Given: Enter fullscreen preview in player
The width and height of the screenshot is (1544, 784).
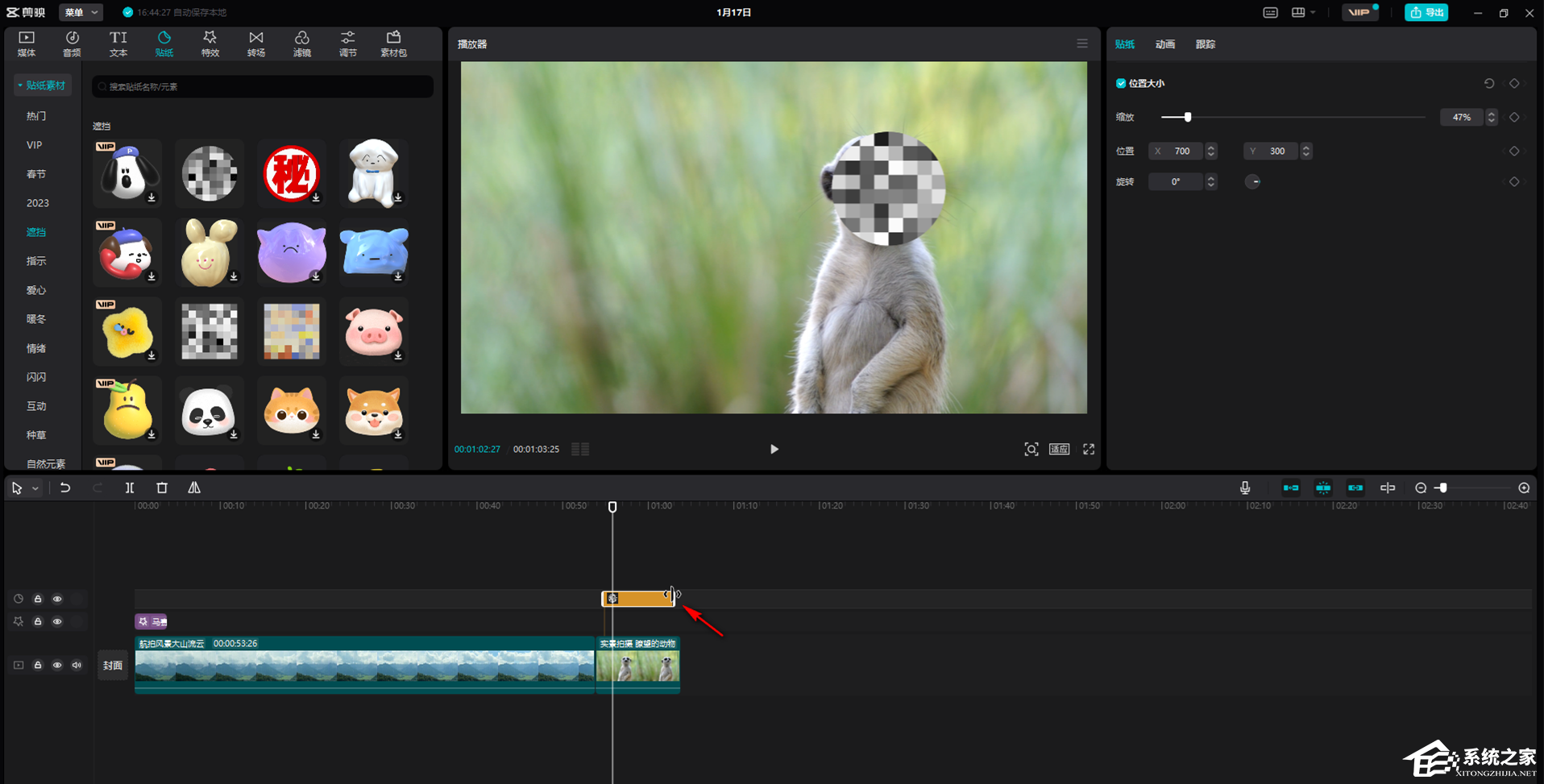Looking at the screenshot, I should tap(1089, 450).
